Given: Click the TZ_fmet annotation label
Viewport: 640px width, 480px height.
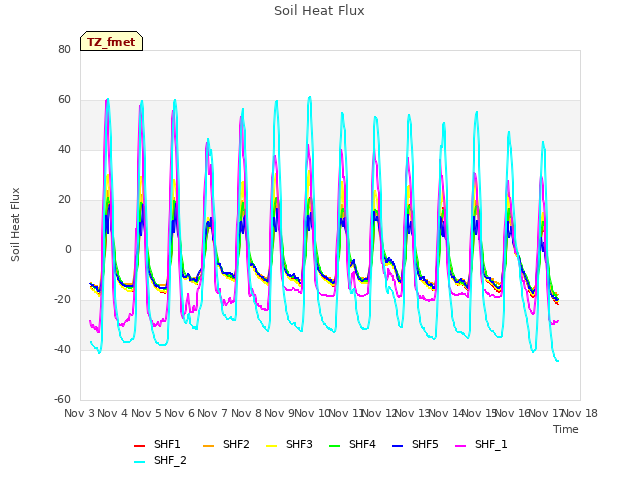Looking at the screenshot, I should 111,41.
